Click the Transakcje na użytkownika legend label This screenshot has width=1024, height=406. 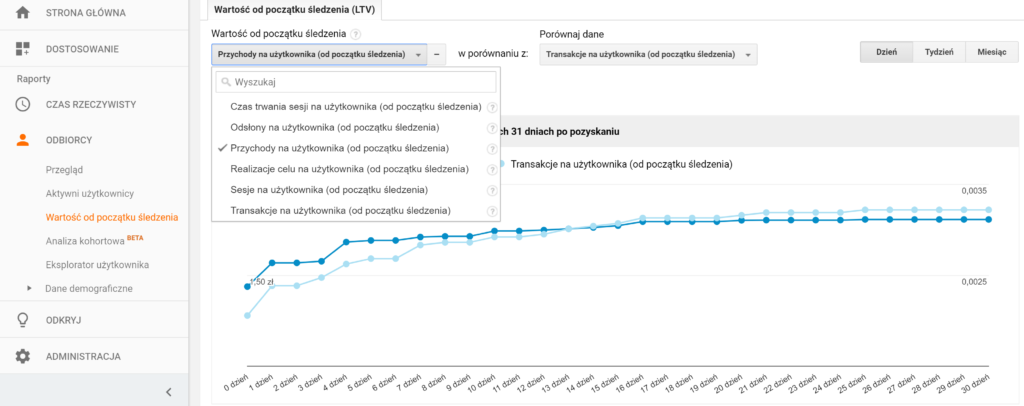[621, 164]
